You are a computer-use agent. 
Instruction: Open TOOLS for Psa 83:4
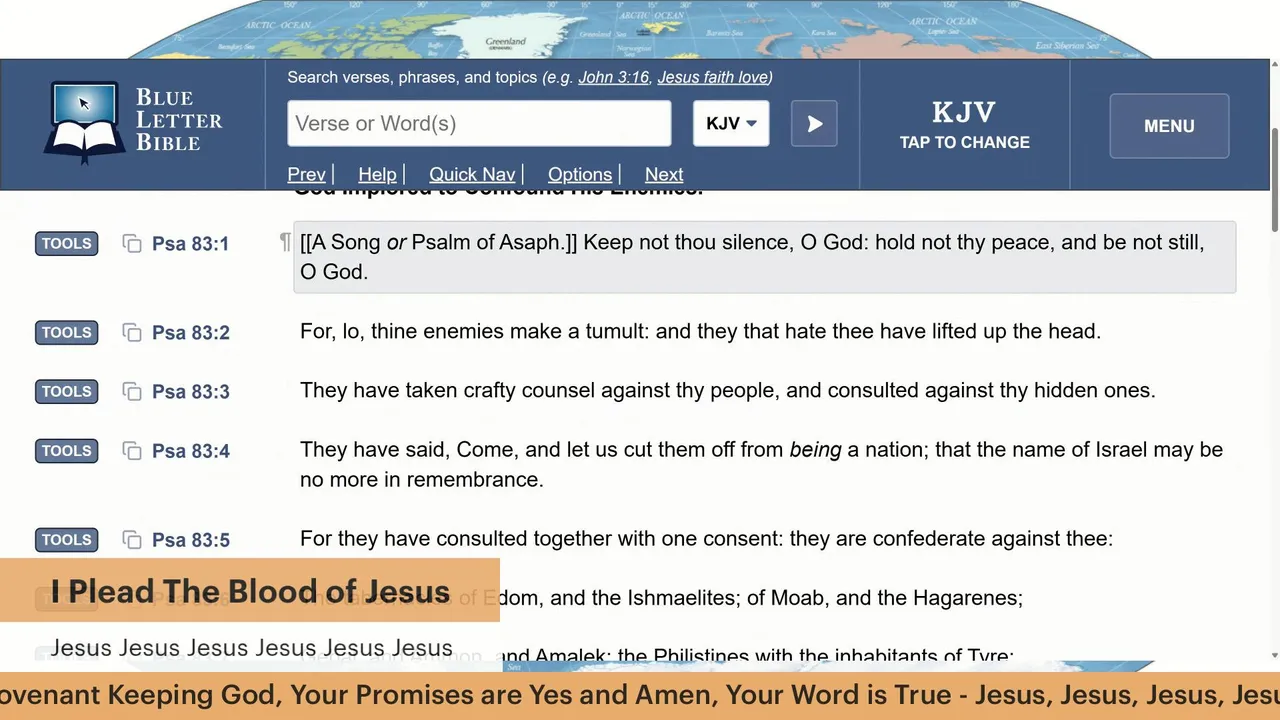67,451
